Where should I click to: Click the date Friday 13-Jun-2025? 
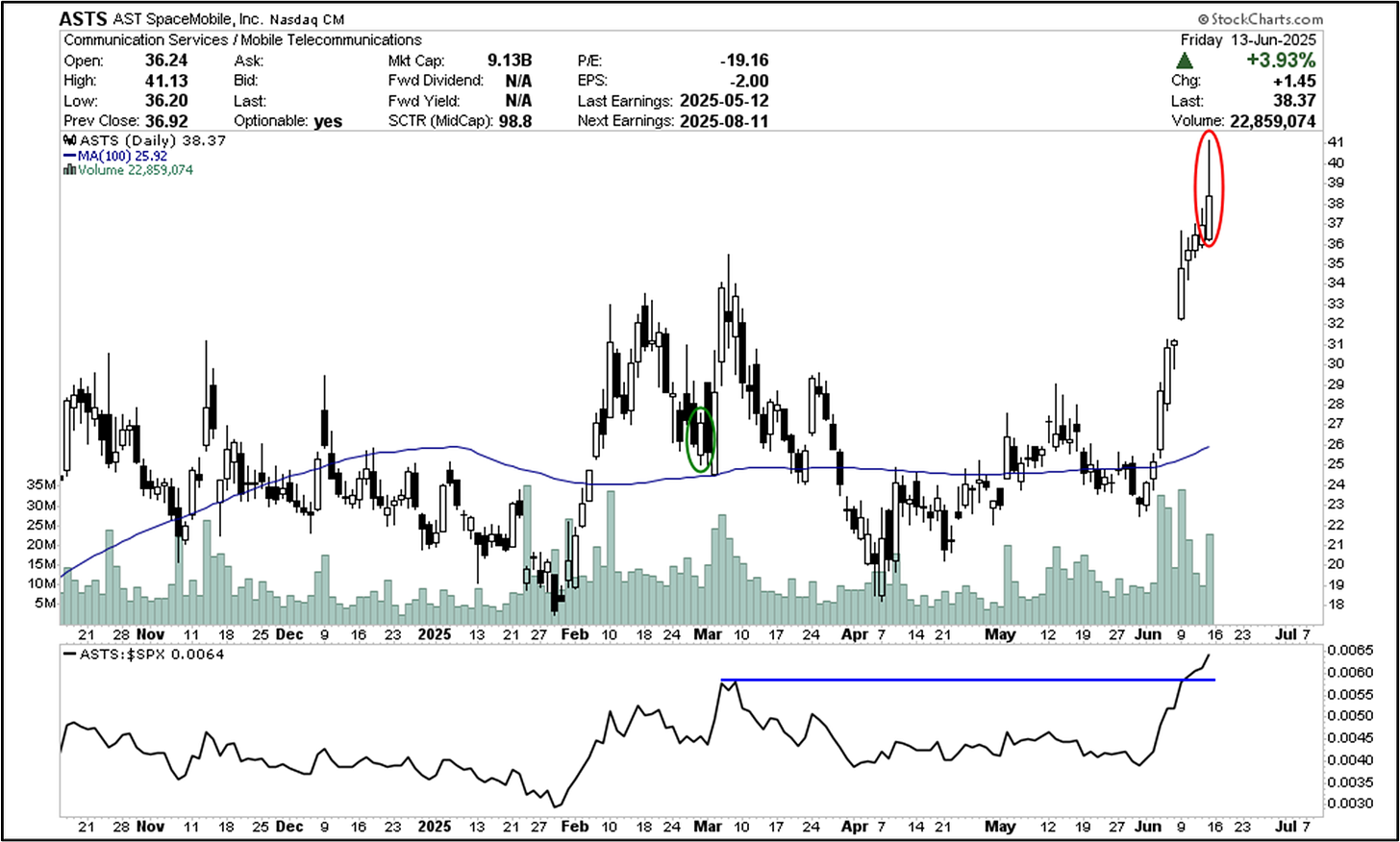[x=1248, y=40]
